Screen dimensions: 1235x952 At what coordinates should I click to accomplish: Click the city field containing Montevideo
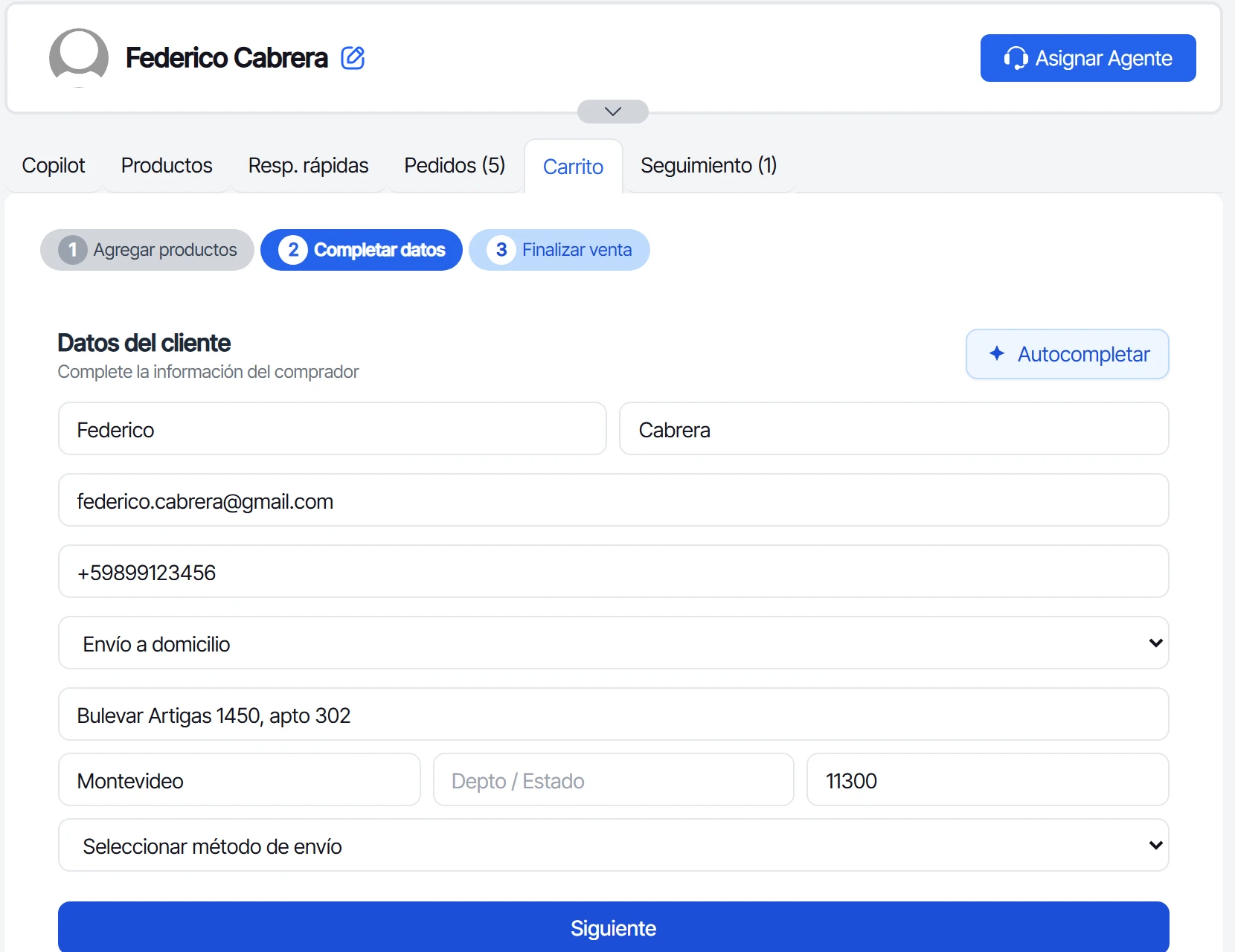(x=240, y=779)
